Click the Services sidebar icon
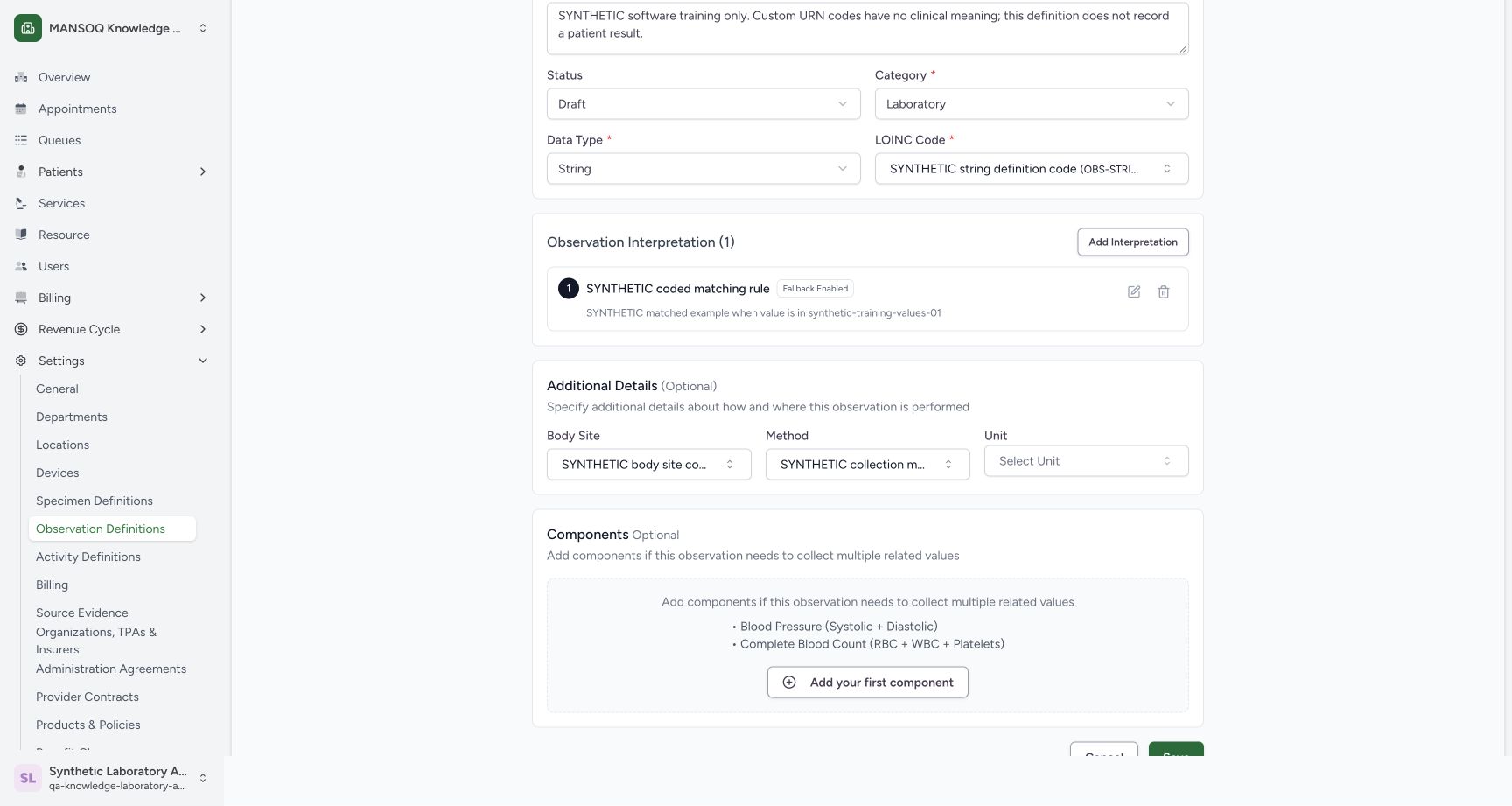1512x806 pixels. (21, 203)
